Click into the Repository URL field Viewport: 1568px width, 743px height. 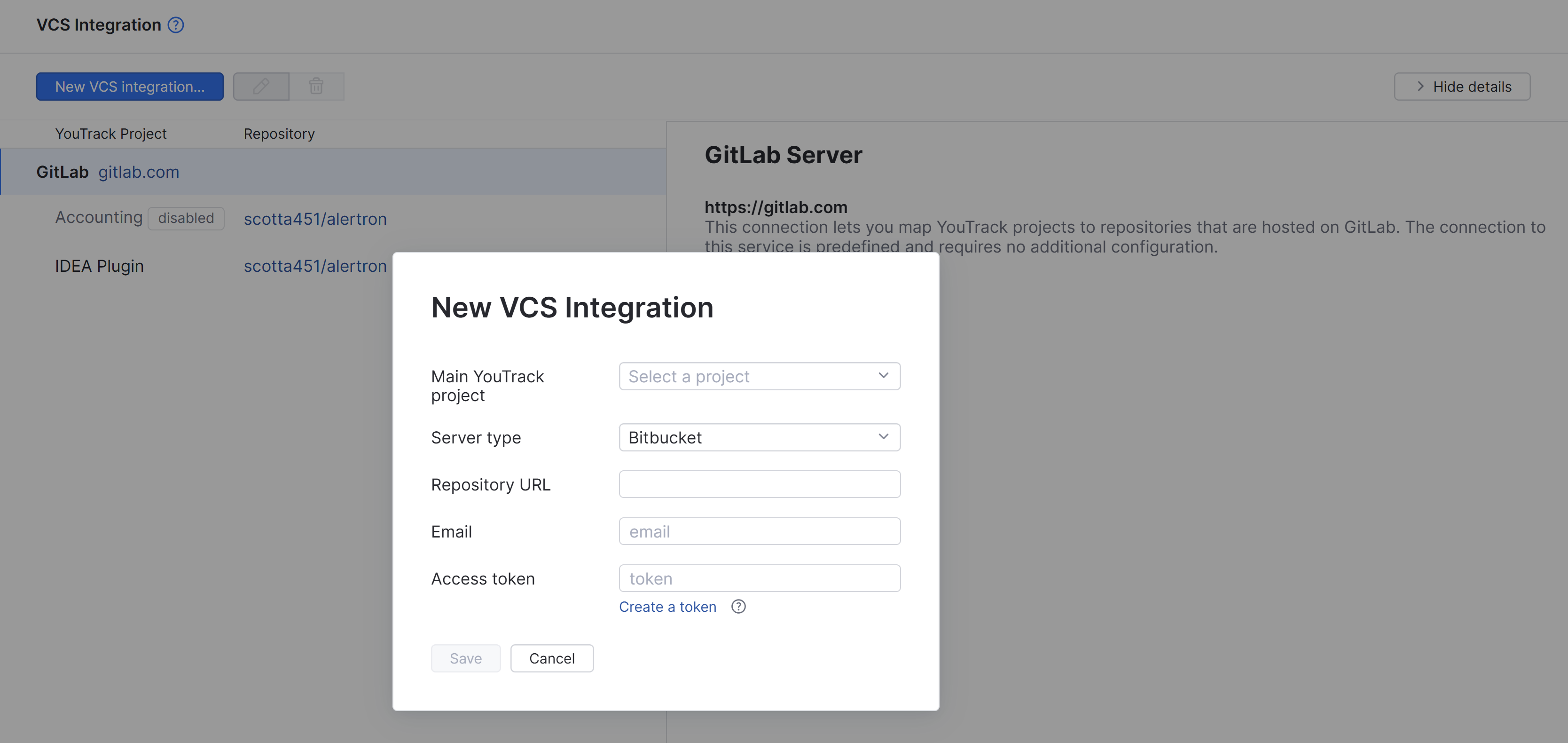coord(759,483)
